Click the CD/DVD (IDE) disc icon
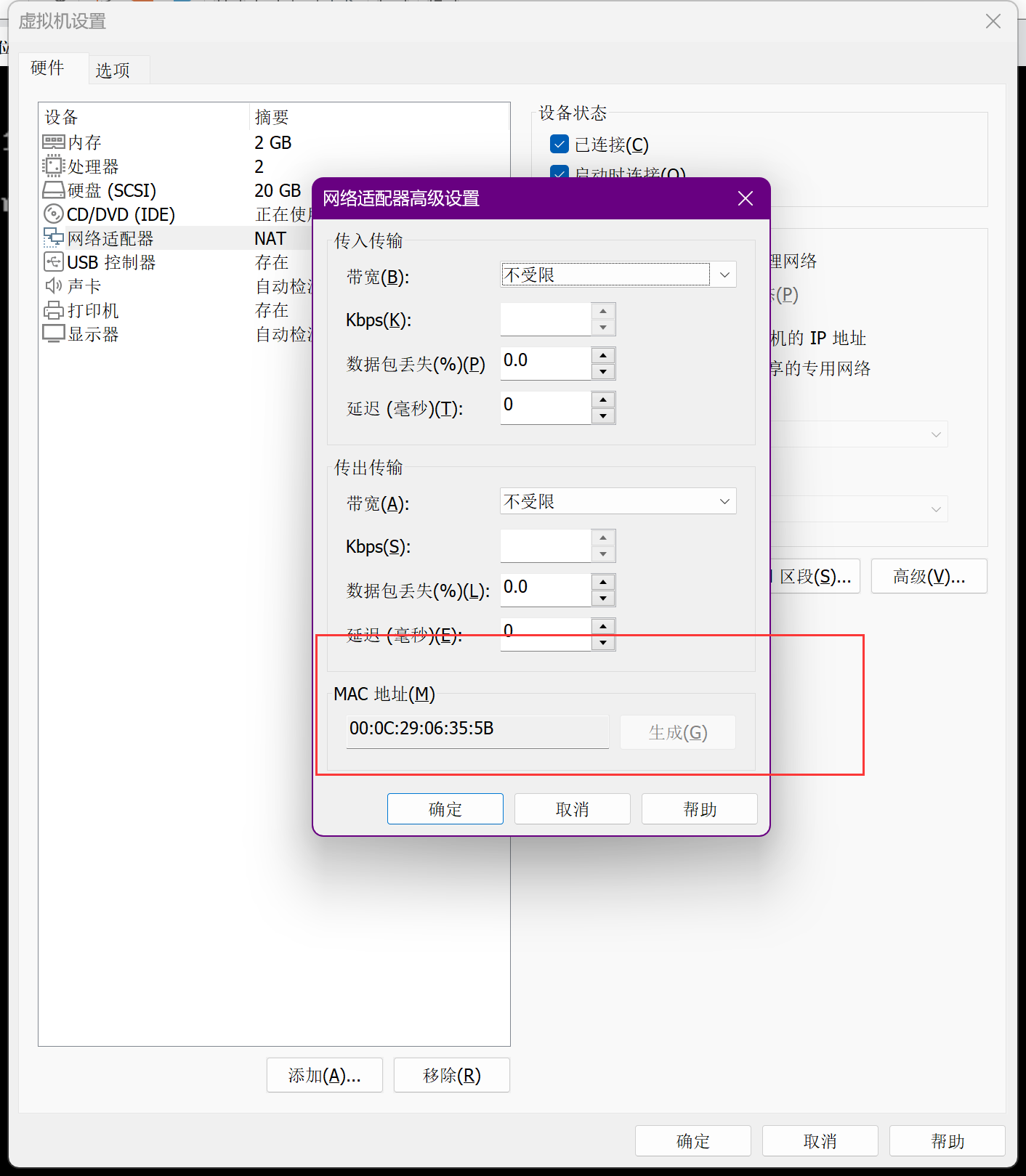The image size is (1026, 1176). [54, 214]
